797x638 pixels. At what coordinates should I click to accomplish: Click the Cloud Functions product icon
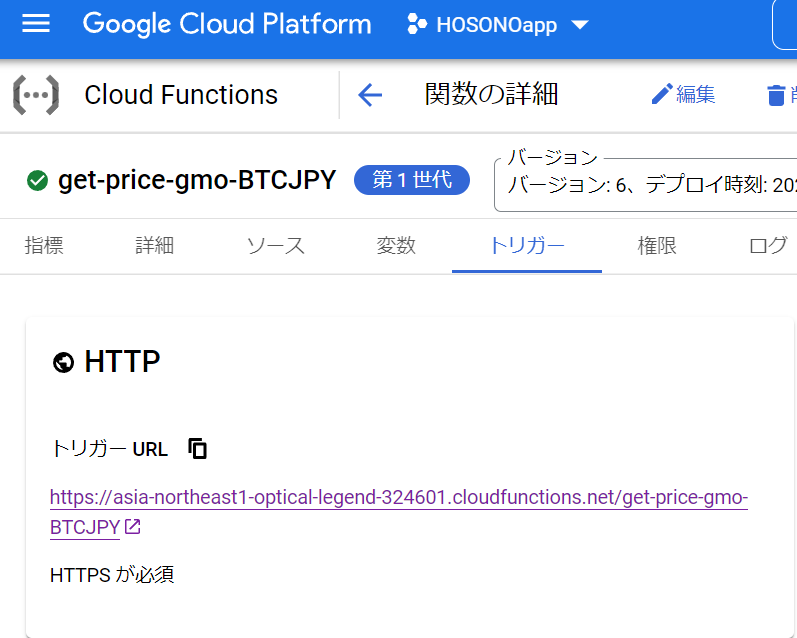36,95
